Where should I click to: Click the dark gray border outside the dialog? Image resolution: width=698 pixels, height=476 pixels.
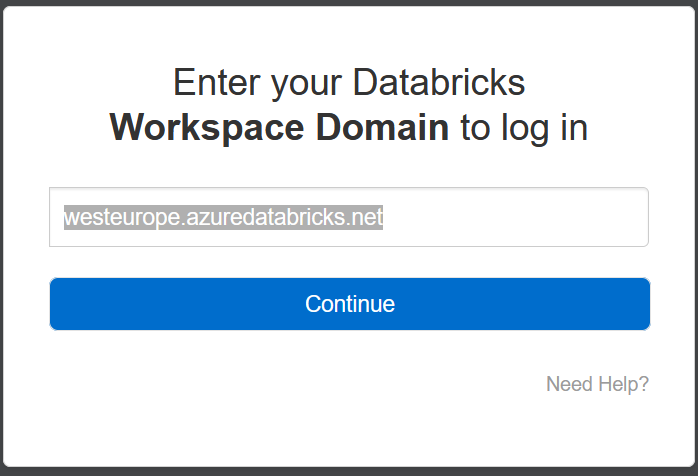click(x=349, y=471)
